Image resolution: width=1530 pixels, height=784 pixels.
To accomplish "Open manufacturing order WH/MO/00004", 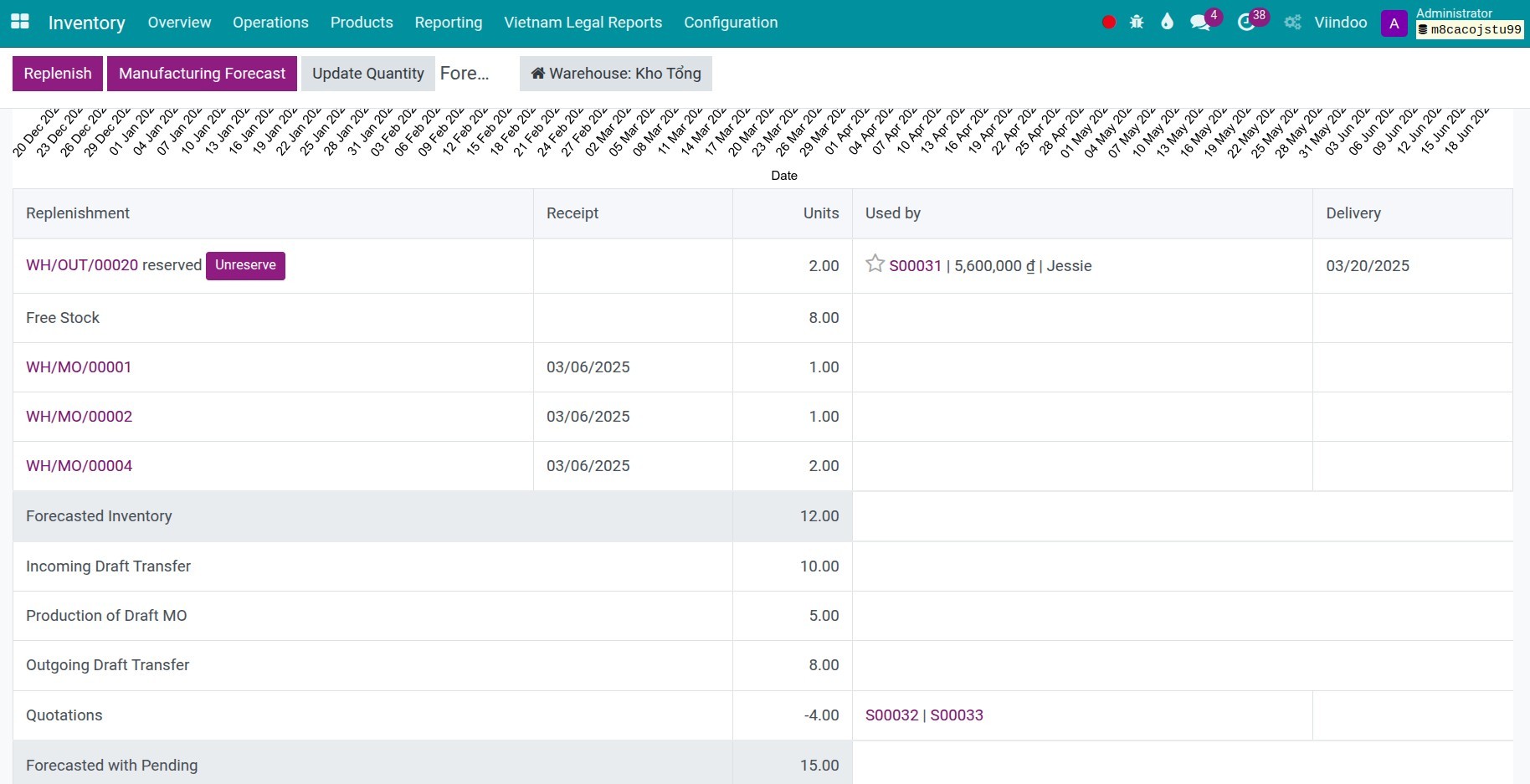I will [79, 466].
